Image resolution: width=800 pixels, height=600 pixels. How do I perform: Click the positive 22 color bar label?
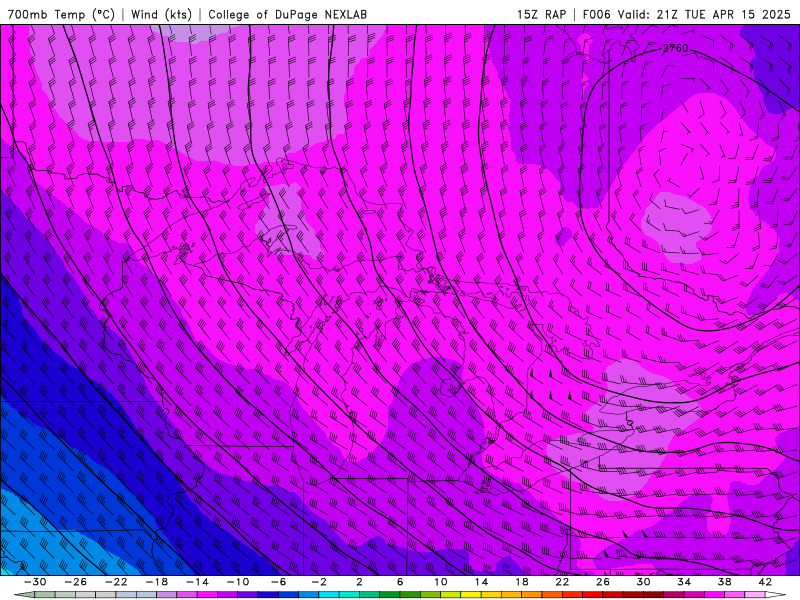[562, 582]
